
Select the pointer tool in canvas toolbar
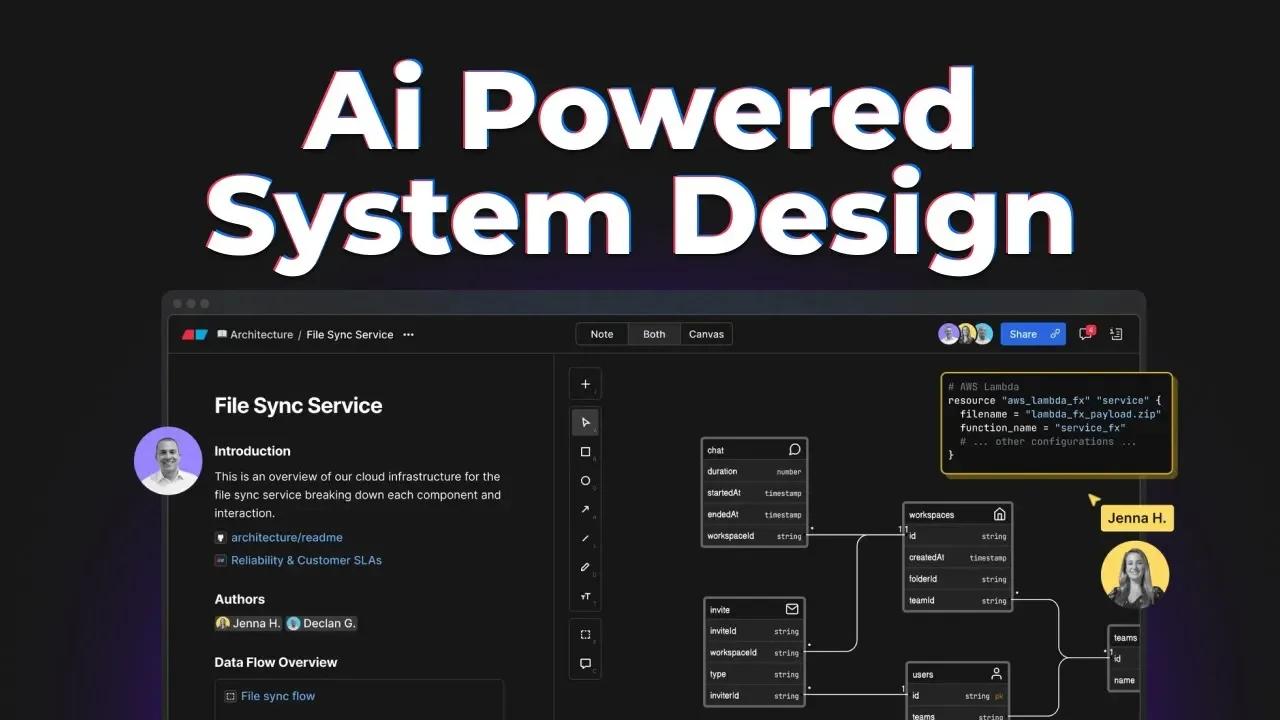pos(585,422)
